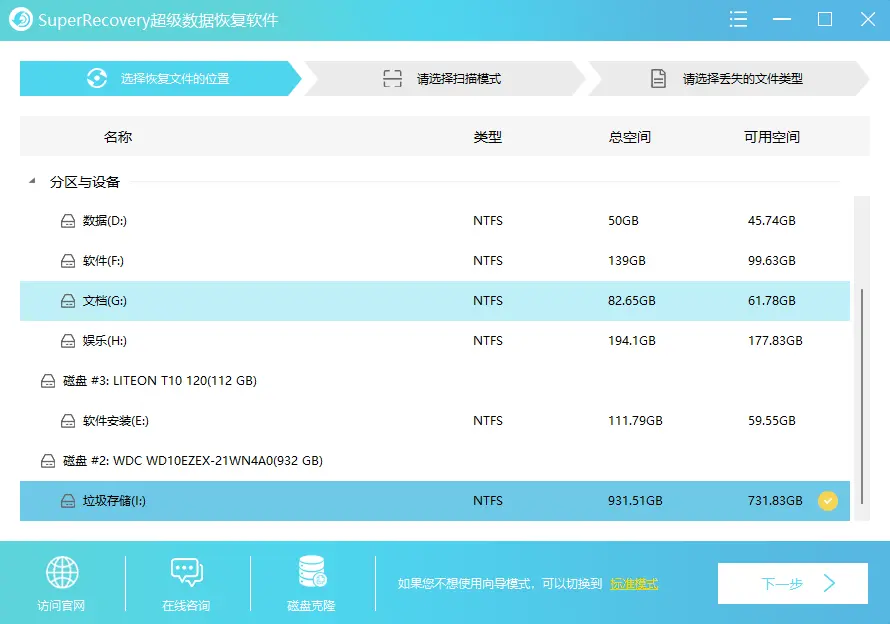Select 磁盘 #3: LITEON T10 120(112 GB)

coord(435,381)
